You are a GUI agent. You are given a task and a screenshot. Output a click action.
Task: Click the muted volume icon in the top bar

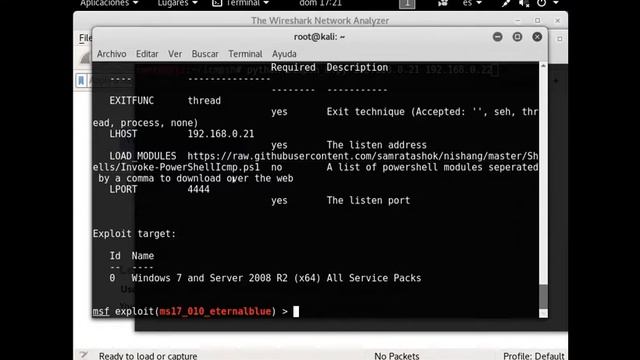pyautogui.click(x=524, y=3)
